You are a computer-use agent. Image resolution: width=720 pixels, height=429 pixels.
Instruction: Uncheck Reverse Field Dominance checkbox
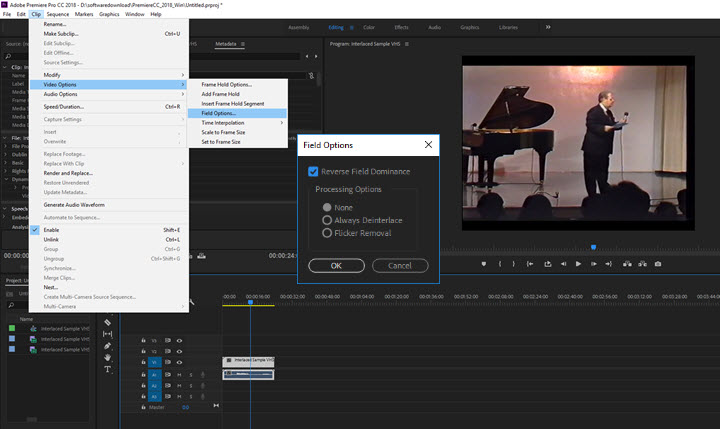[x=314, y=172]
